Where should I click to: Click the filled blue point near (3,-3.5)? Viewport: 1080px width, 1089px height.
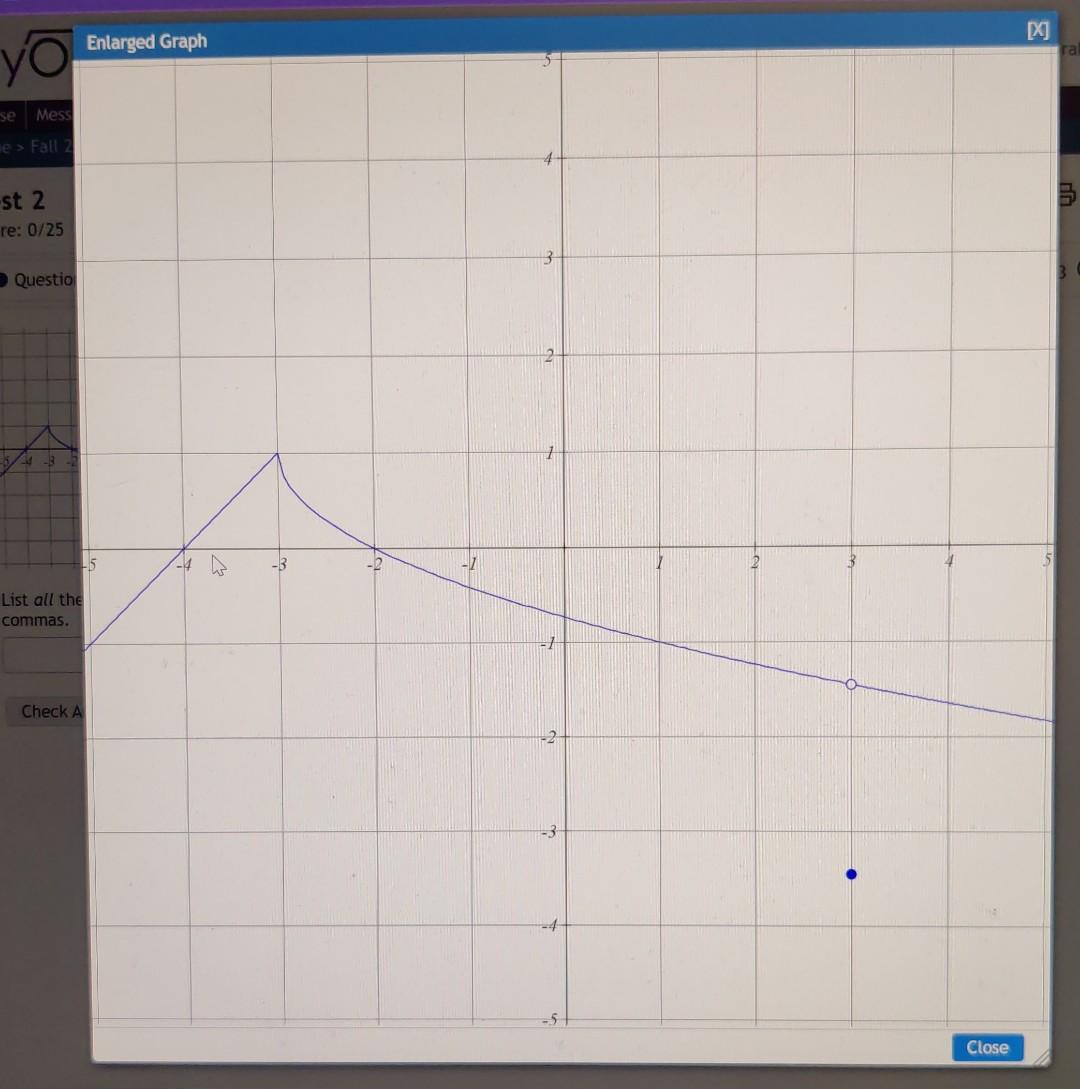point(851,874)
